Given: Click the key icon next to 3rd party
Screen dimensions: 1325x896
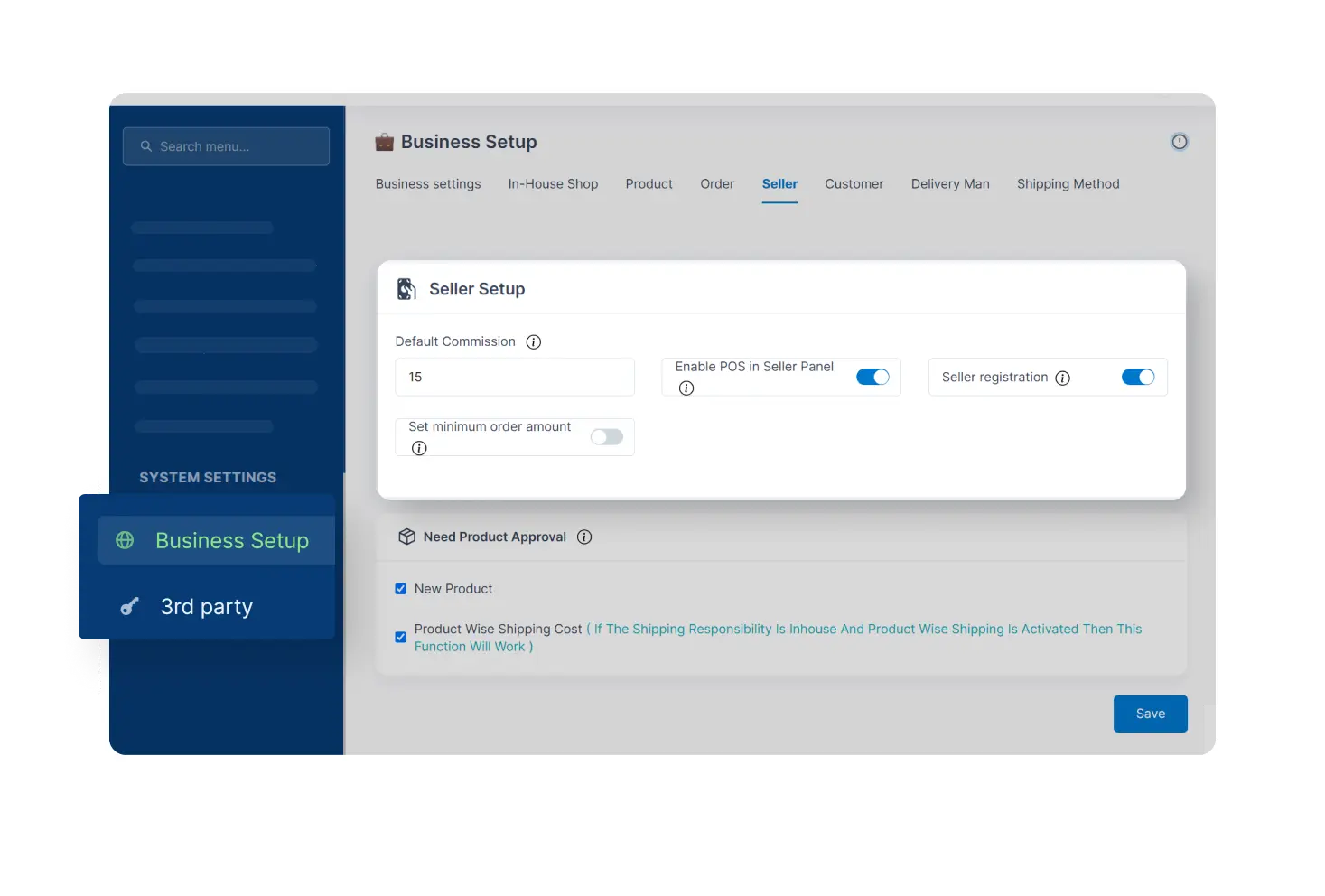Looking at the screenshot, I should (129, 606).
